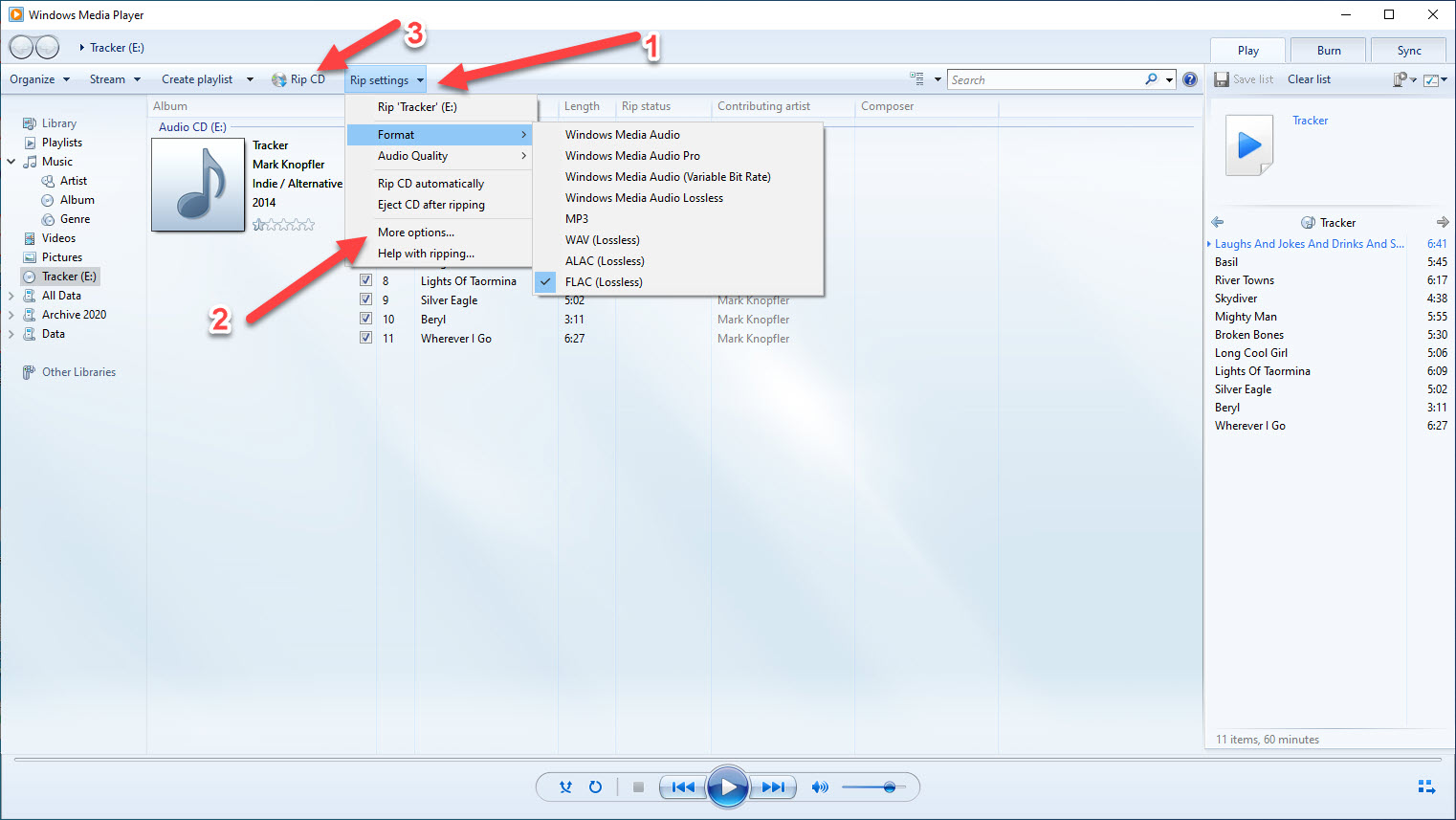This screenshot has height=820, width=1456.
Task: Open the Stream dropdown
Action: [x=115, y=79]
